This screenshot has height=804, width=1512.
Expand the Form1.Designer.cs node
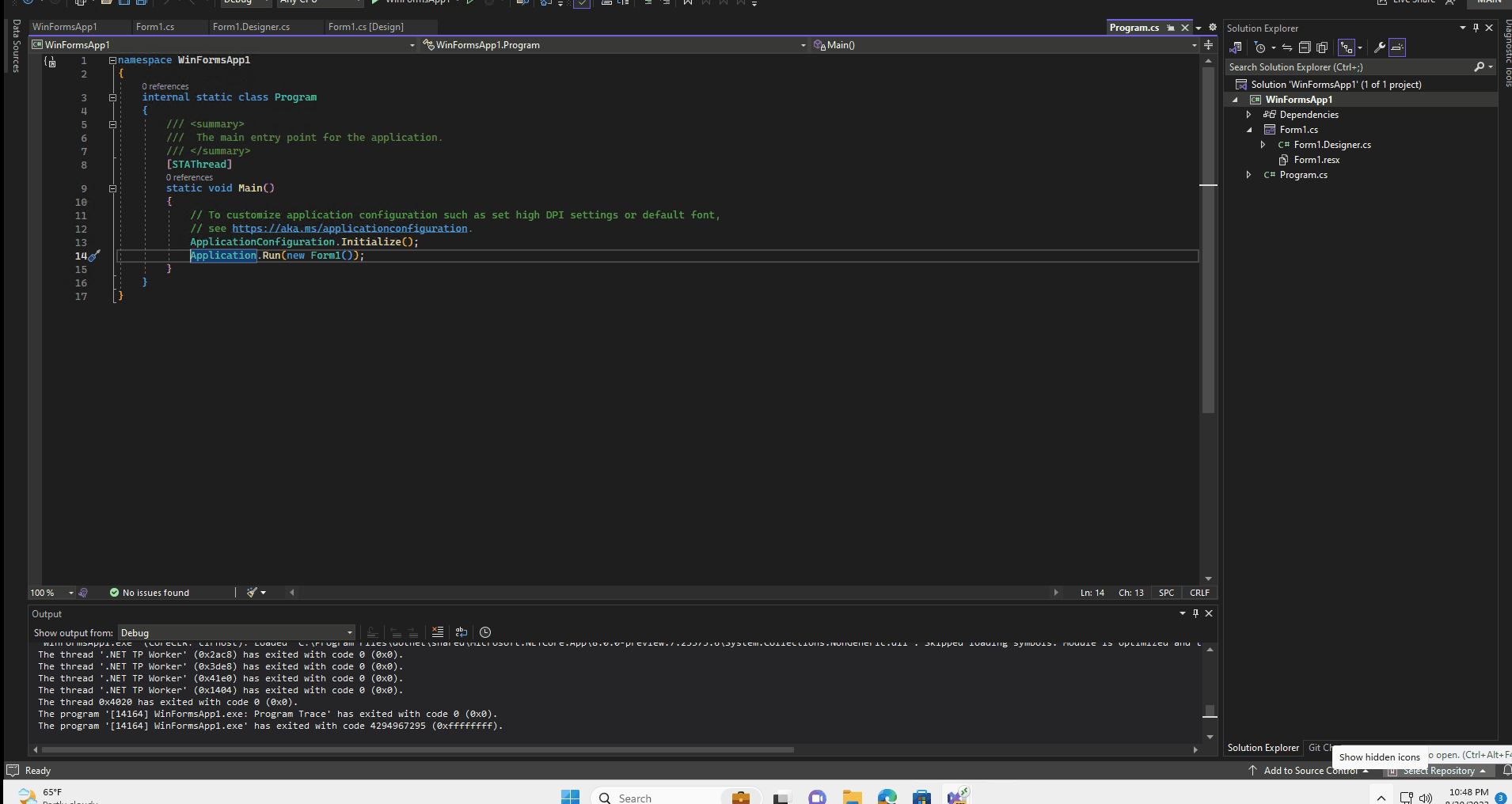[x=1263, y=145]
